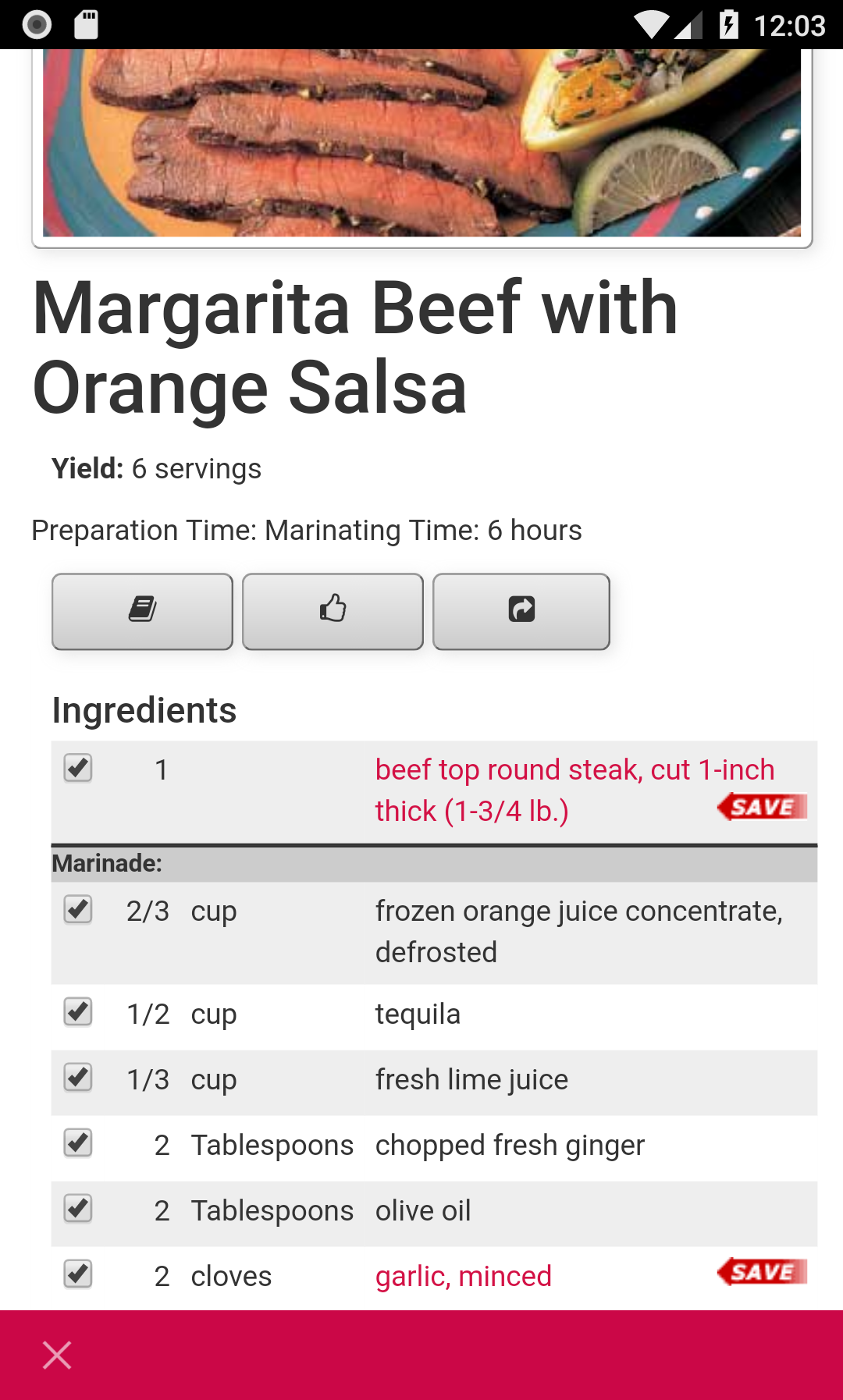
Task: Close the red bottom banner with X
Action: pyautogui.click(x=57, y=1355)
